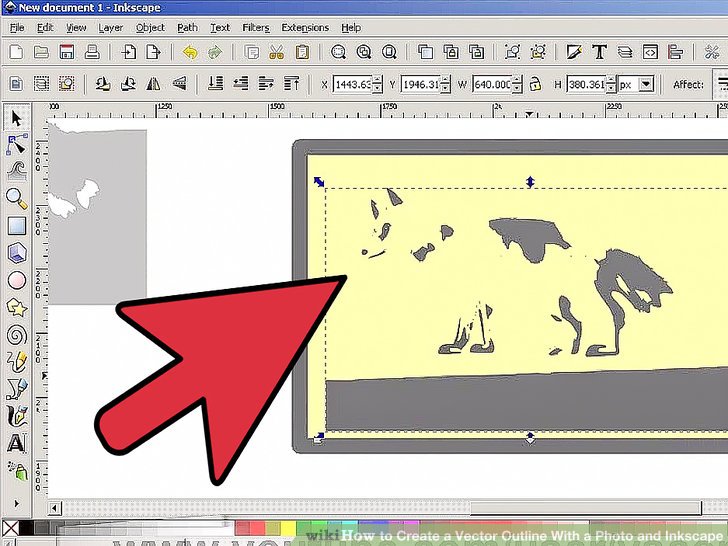728x546 pixels.
Task: Click the yellow palette swatch
Action: click(x=288, y=527)
